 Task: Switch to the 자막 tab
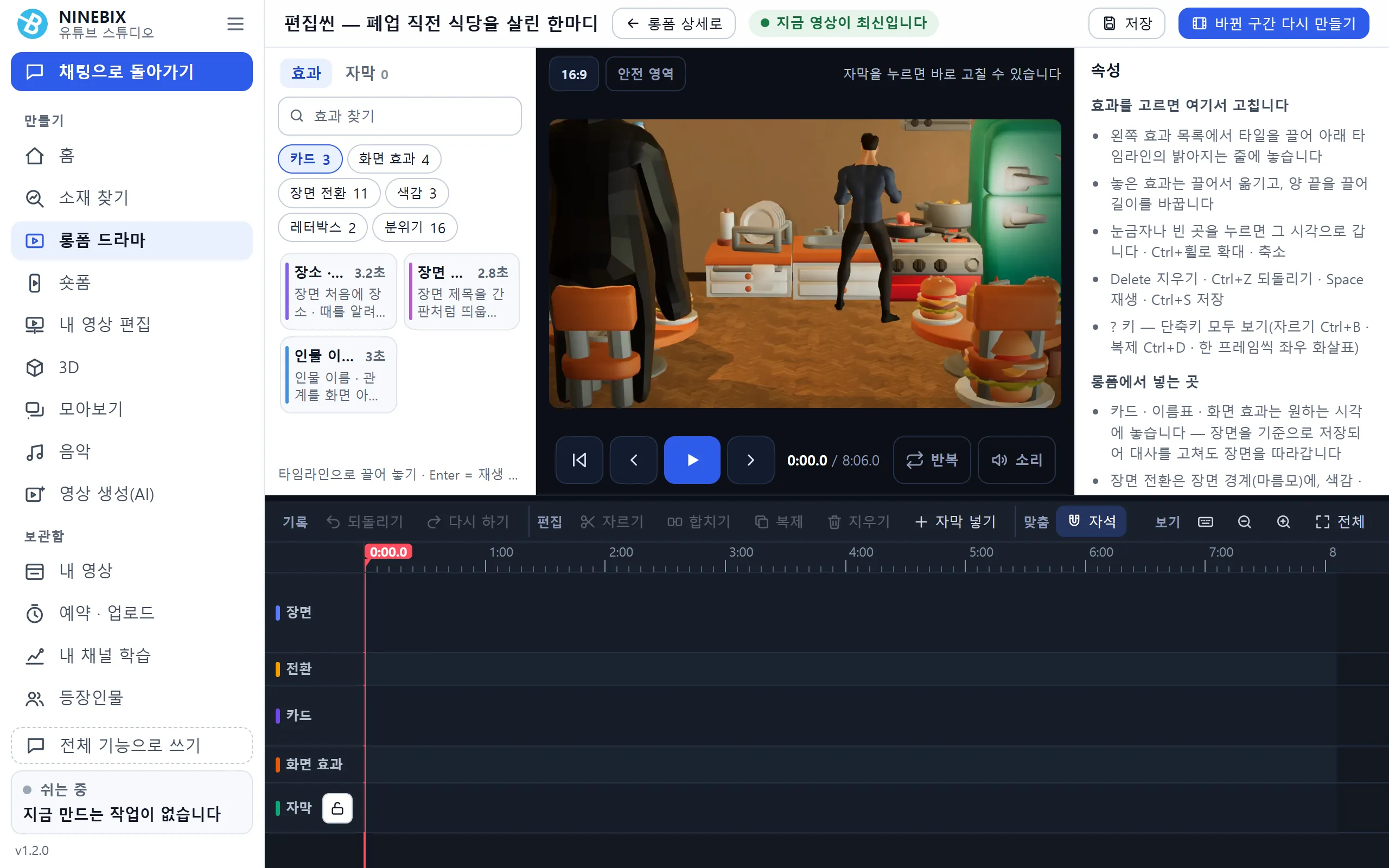(366, 73)
